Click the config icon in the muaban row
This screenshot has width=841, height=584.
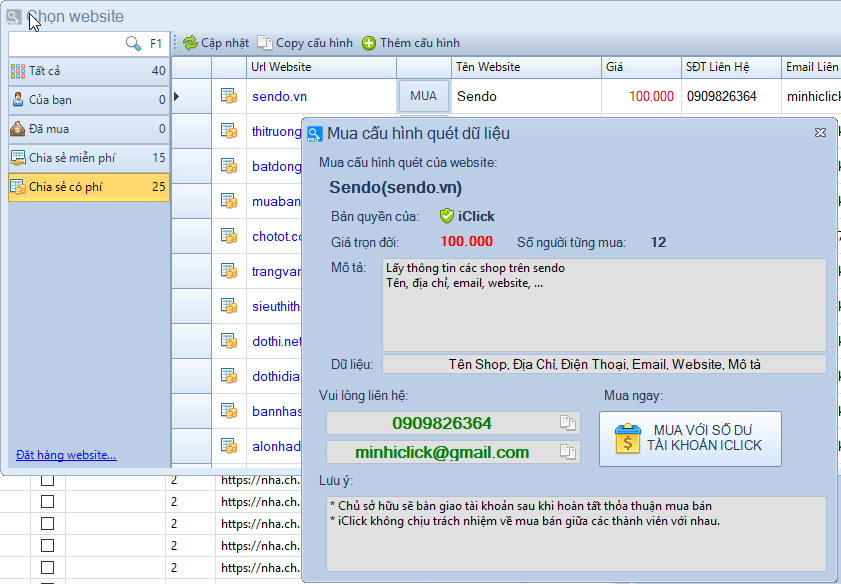coord(229,201)
